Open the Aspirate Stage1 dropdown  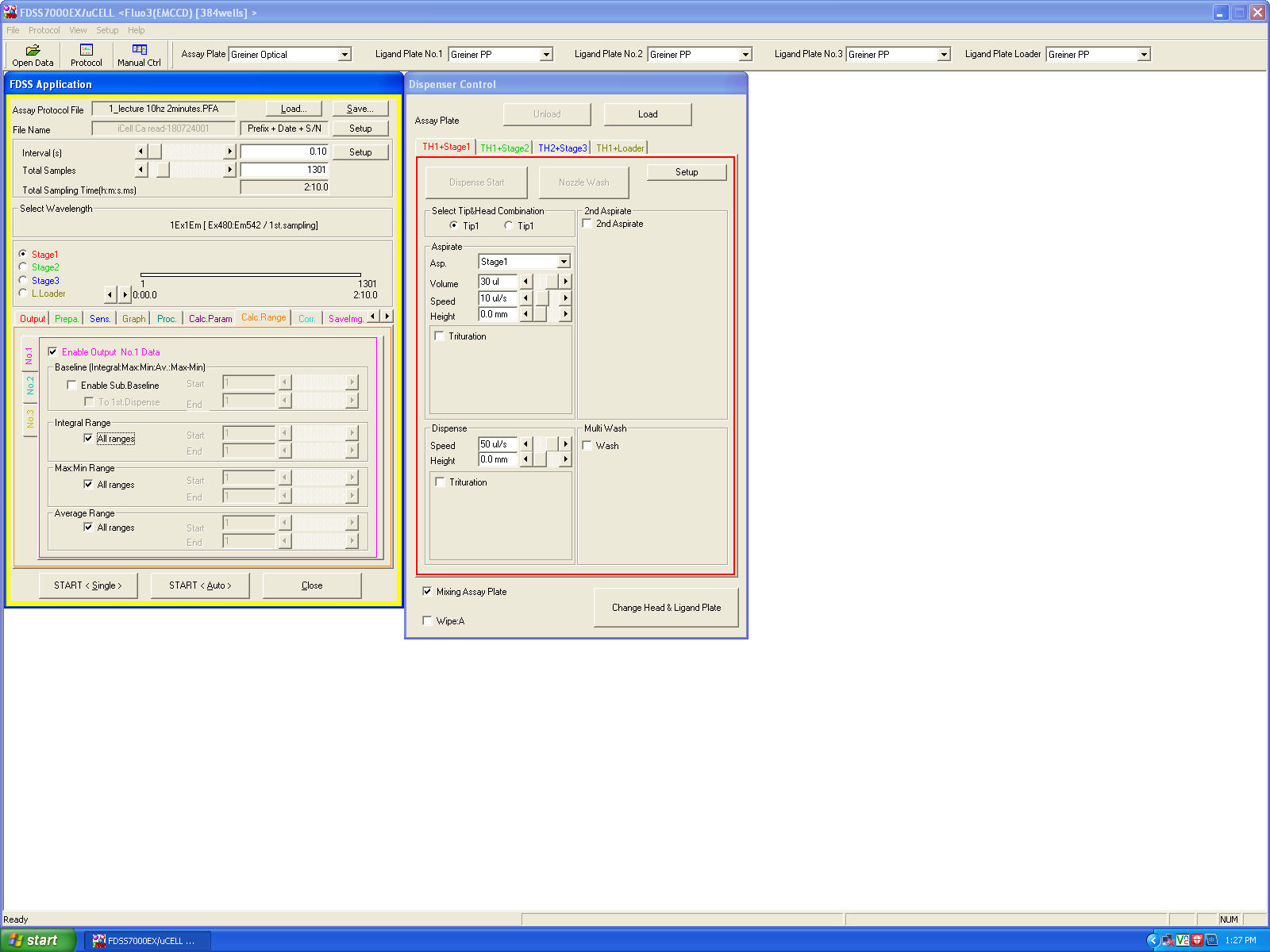[x=564, y=262]
